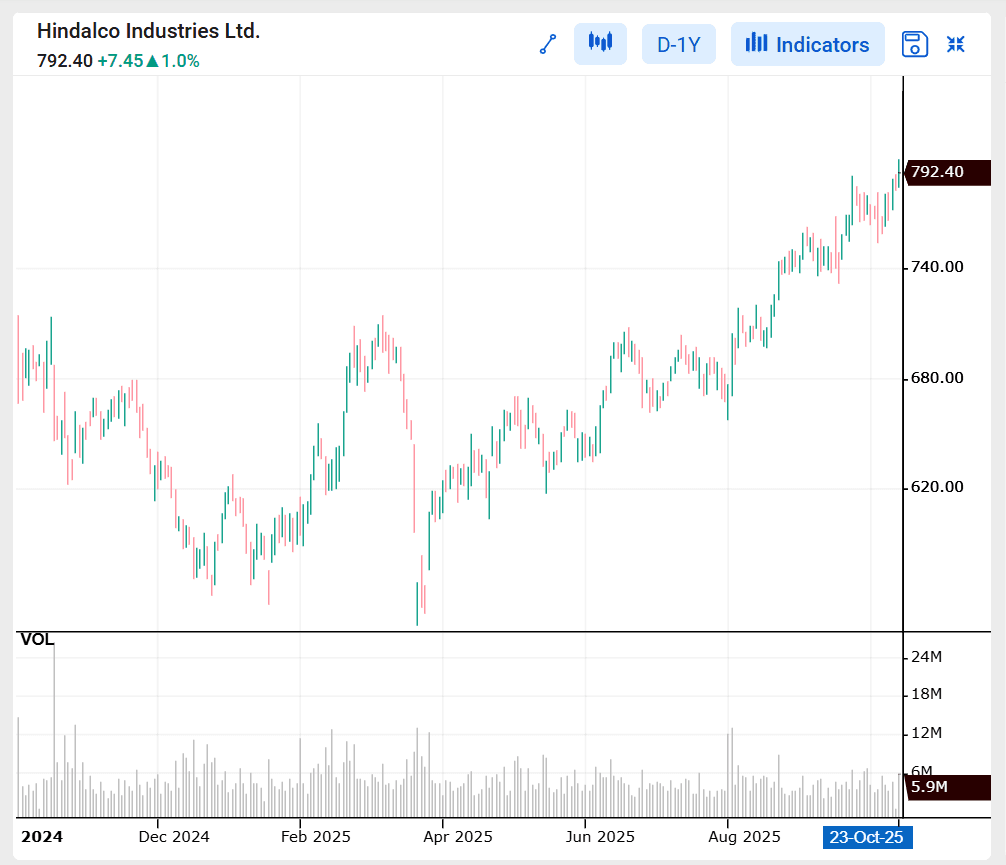
Task: Click the Feb 2025 axis label
Action: [x=316, y=837]
